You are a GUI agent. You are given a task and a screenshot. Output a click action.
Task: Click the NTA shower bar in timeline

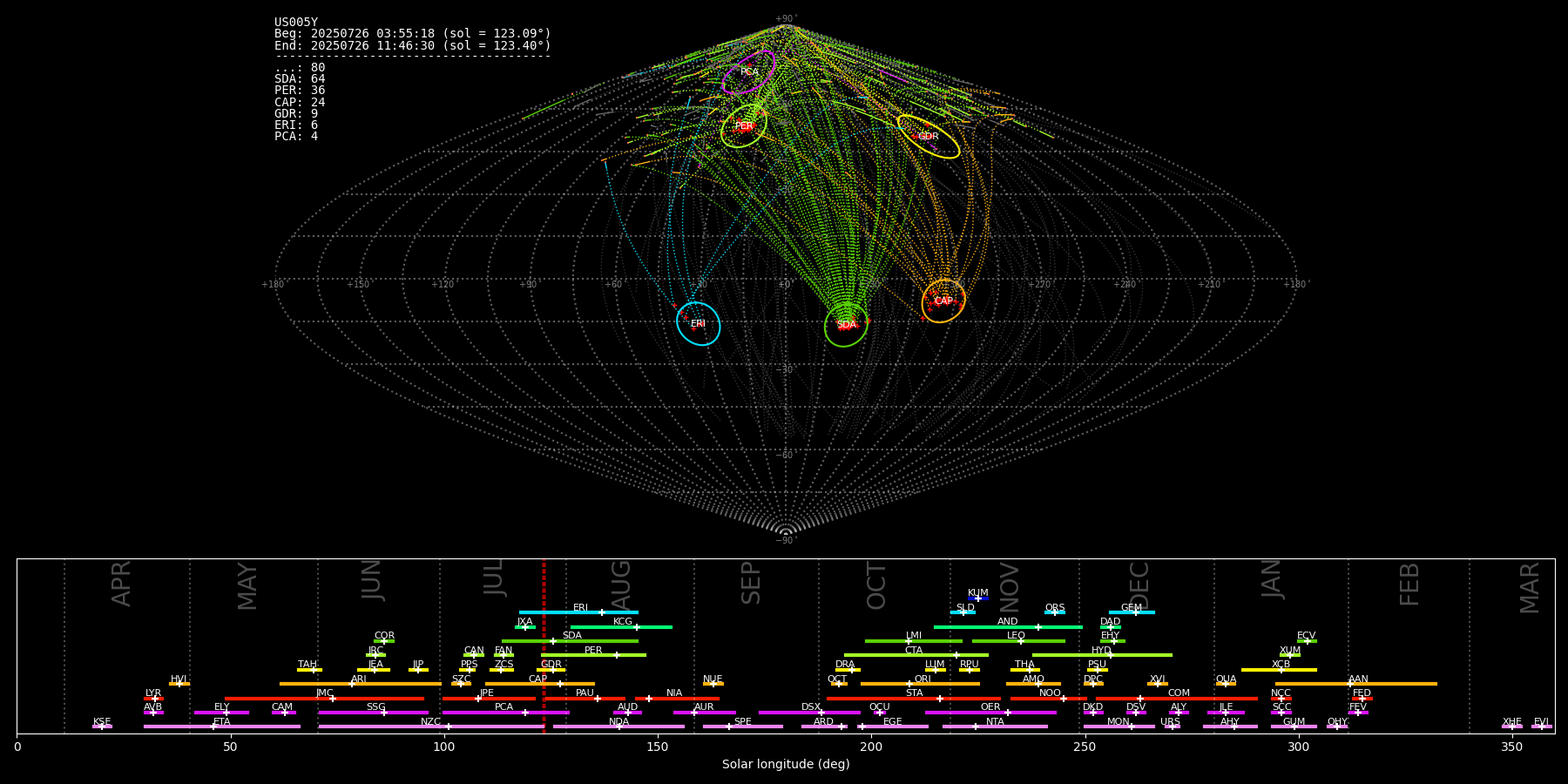(995, 727)
